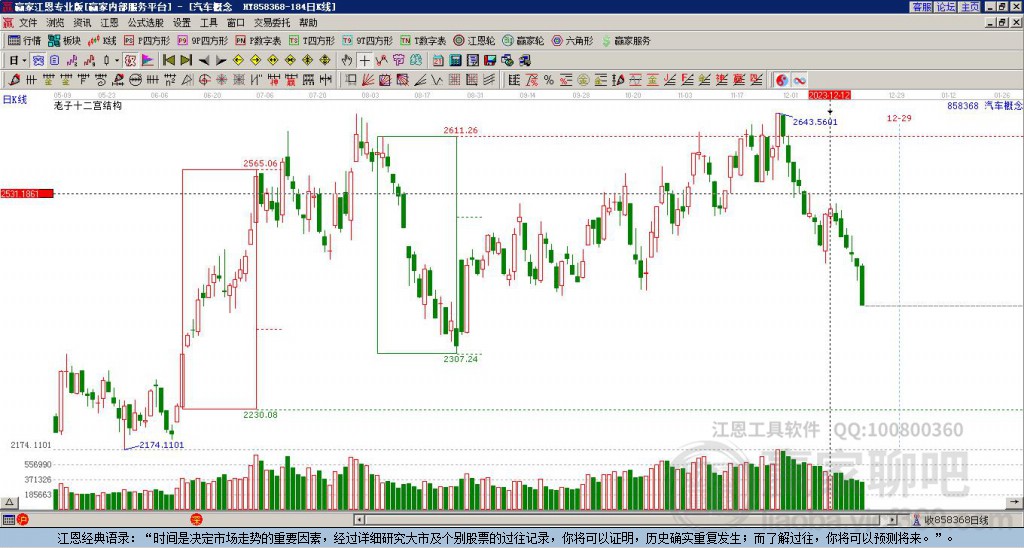This screenshot has width=1024, height=548.
Task: Select the red starburst drawing tool
Action: click(221, 80)
